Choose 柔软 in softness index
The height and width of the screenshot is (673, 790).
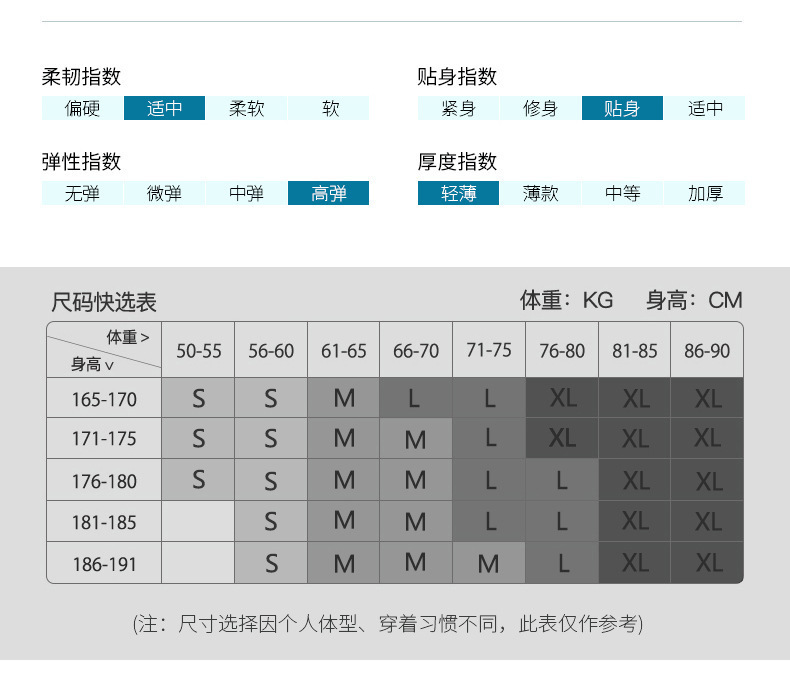pos(246,108)
